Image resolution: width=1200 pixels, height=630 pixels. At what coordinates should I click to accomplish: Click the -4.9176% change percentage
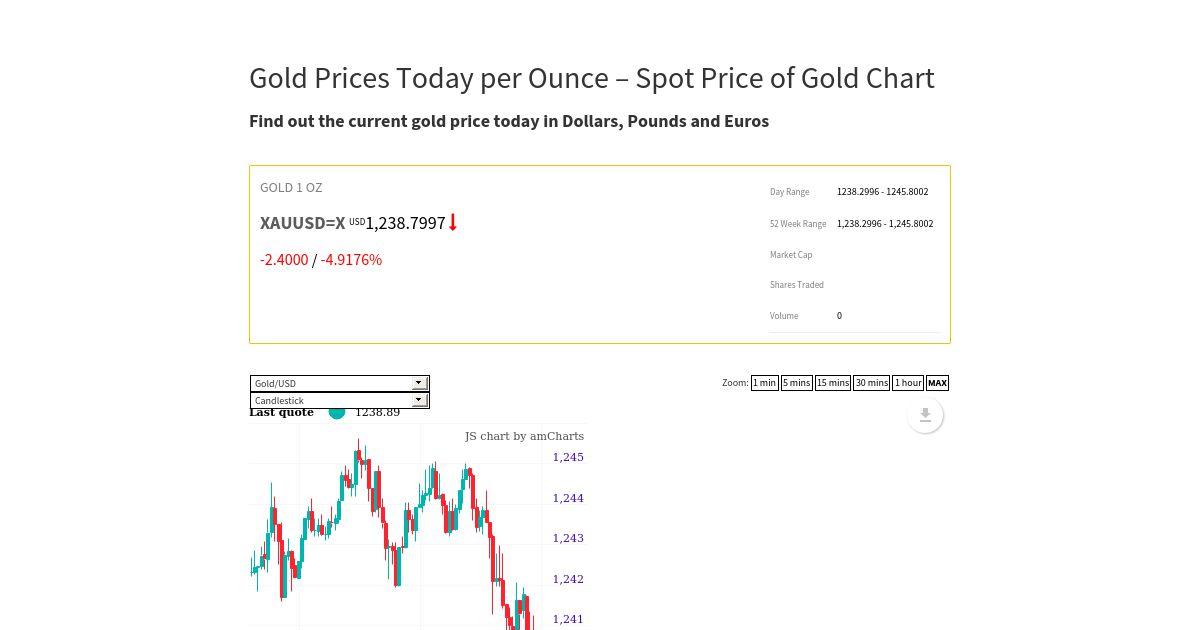coord(351,260)
